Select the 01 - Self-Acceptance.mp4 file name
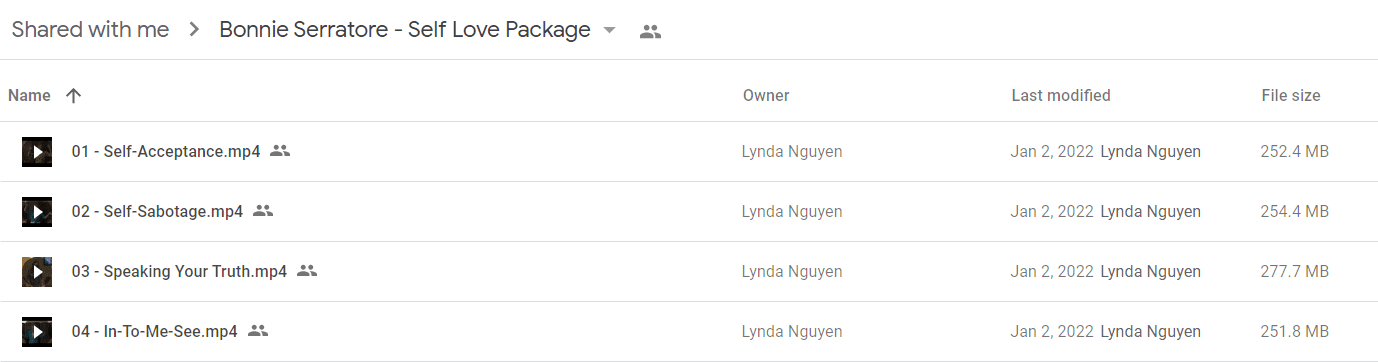1378x362 pixels. (x=166, y=152)
